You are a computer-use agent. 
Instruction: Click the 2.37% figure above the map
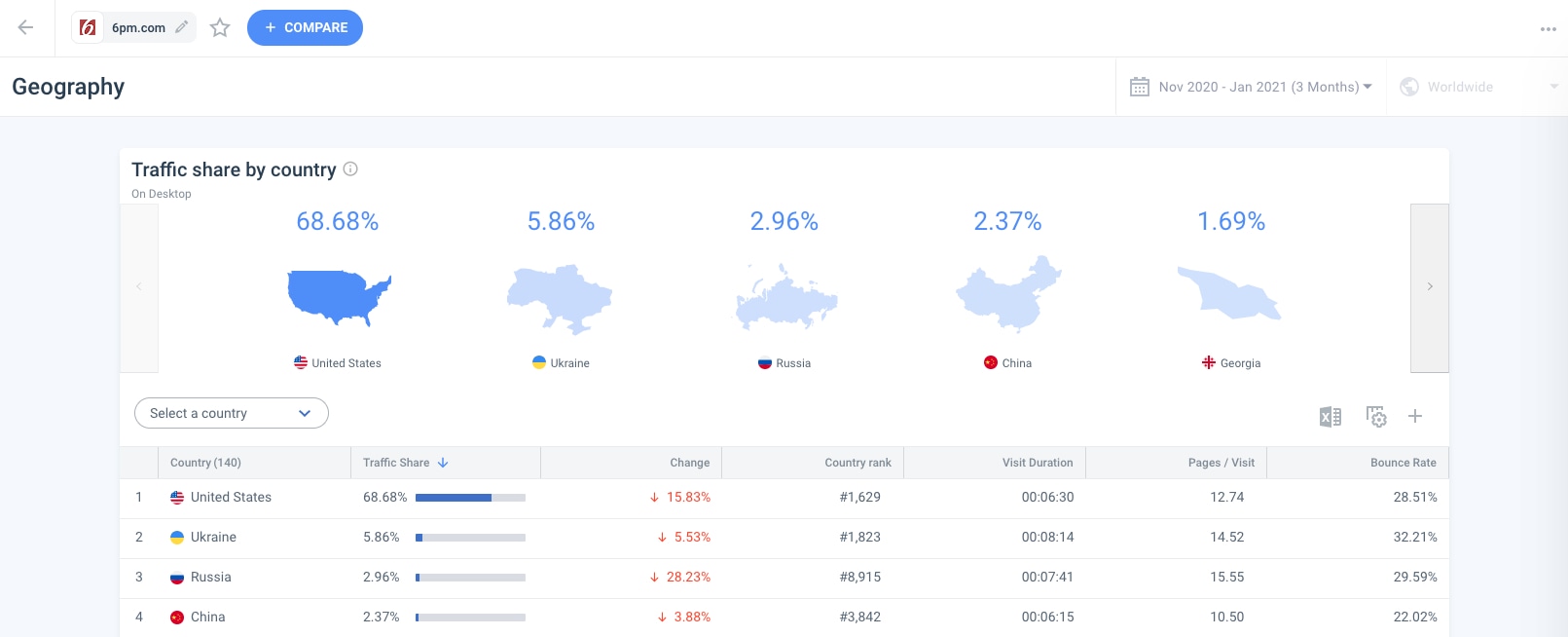(x=1007, y=222)
